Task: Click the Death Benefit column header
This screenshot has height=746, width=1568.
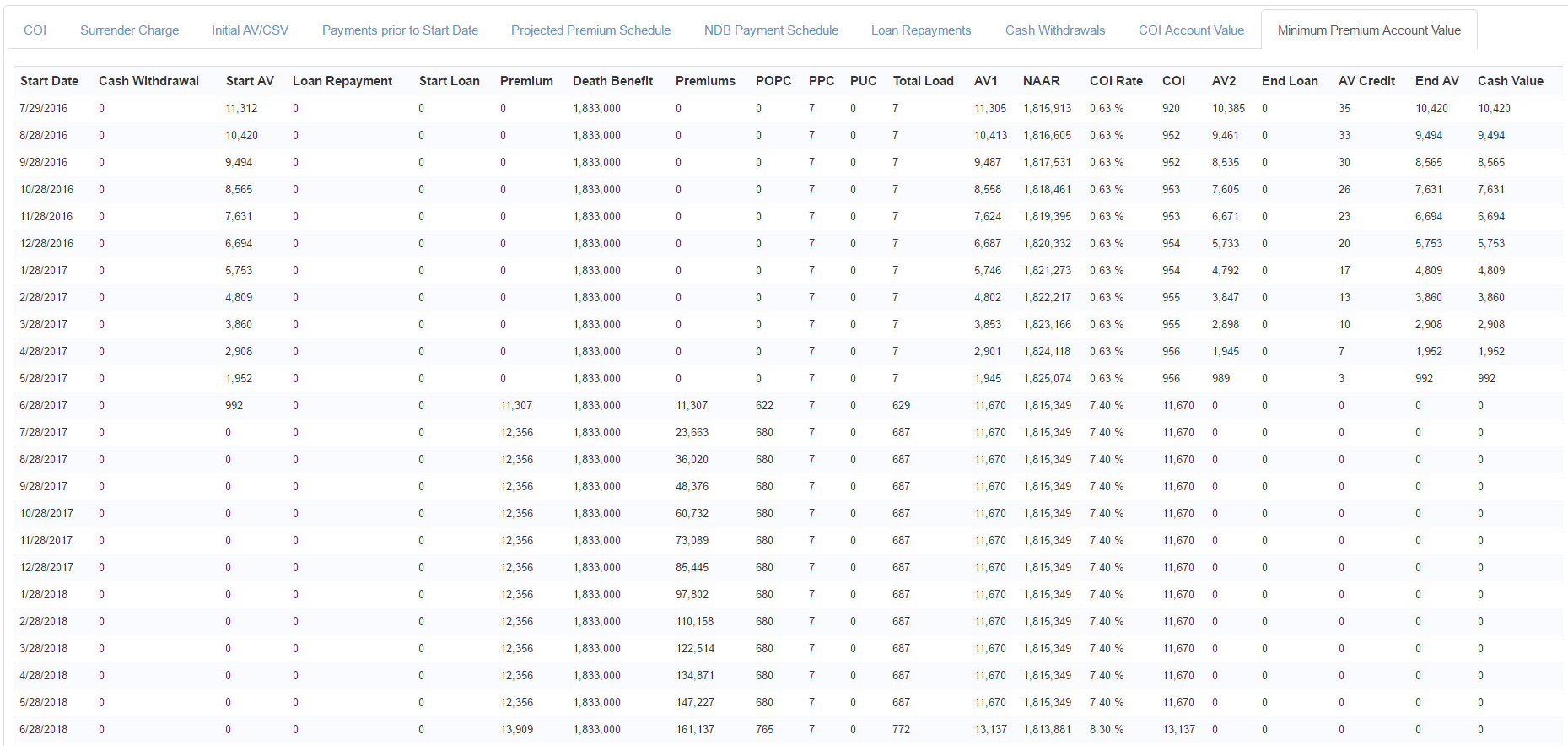Action: [x=612, y=81]
